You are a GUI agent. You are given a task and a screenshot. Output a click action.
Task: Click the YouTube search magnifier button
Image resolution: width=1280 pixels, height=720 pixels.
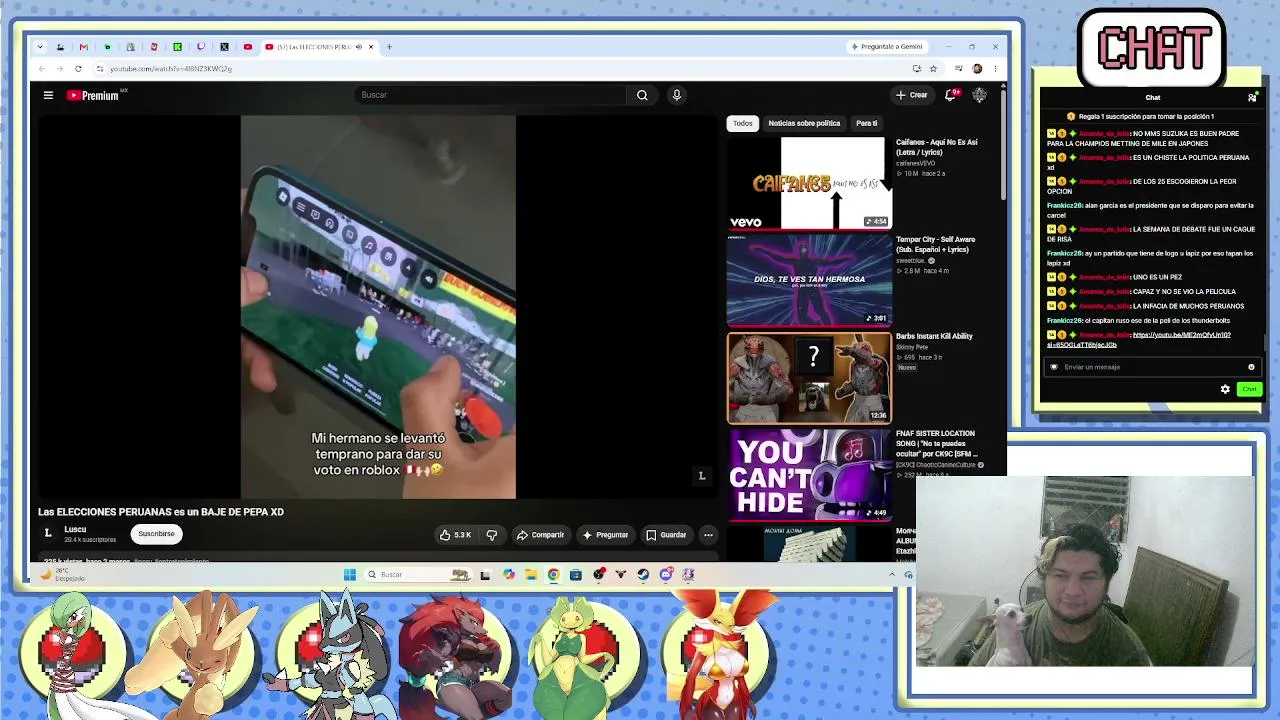click(642, 95)
